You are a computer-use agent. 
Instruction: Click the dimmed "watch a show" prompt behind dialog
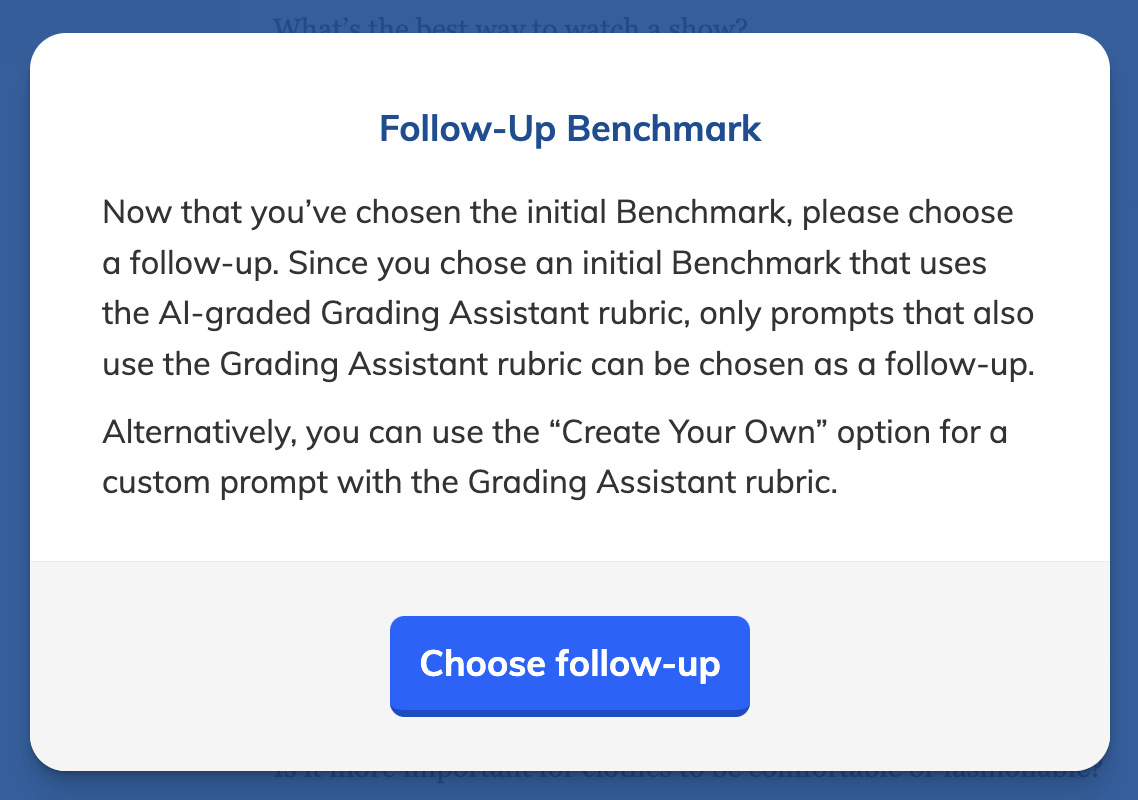[510, 24]
